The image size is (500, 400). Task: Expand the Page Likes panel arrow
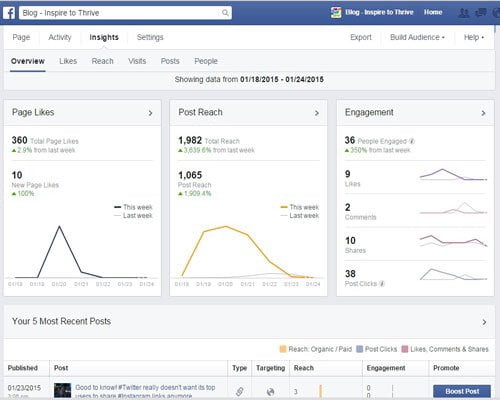tap(150, 113)
